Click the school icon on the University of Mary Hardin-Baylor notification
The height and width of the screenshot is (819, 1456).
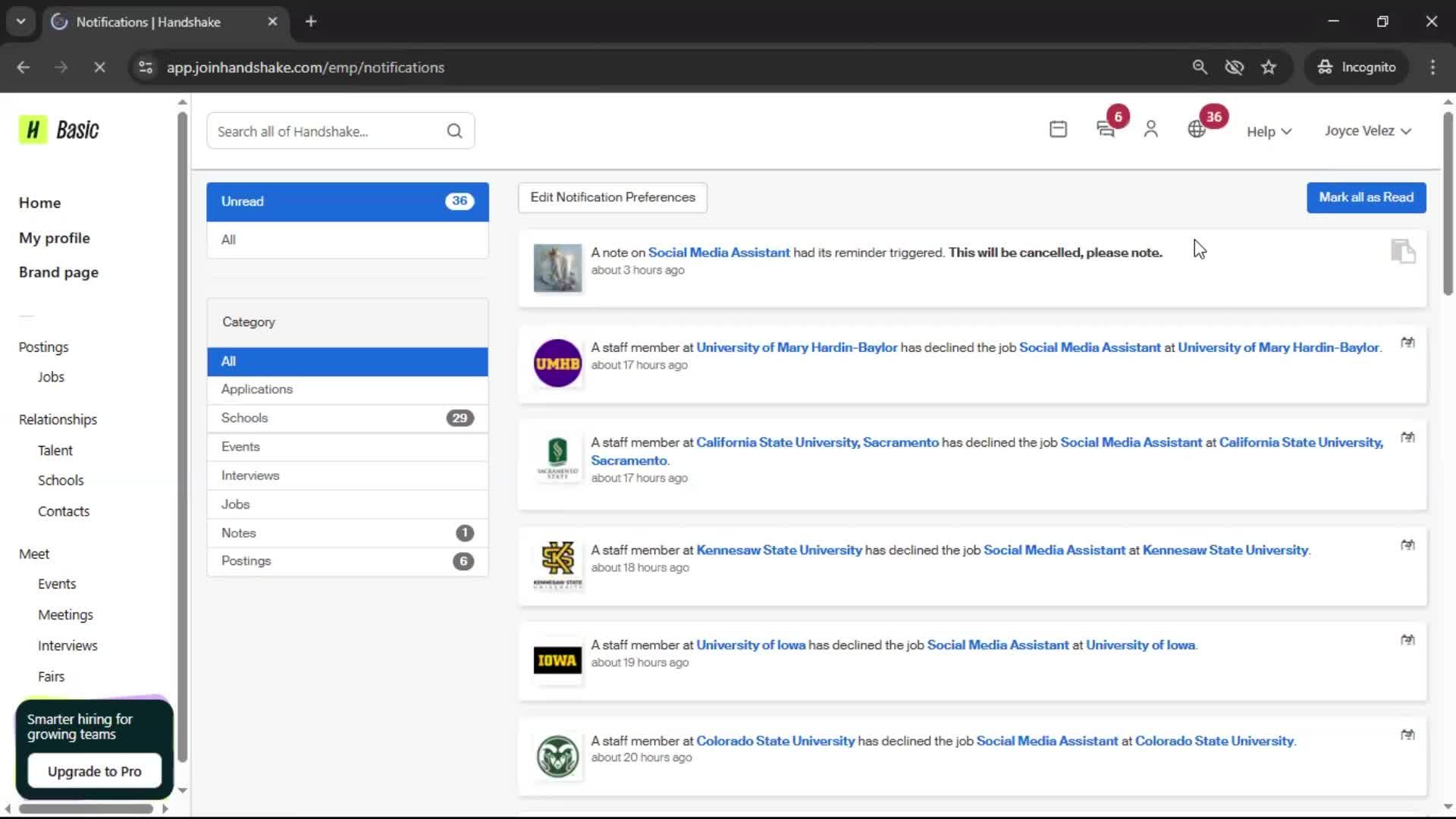pos(1407,343)
